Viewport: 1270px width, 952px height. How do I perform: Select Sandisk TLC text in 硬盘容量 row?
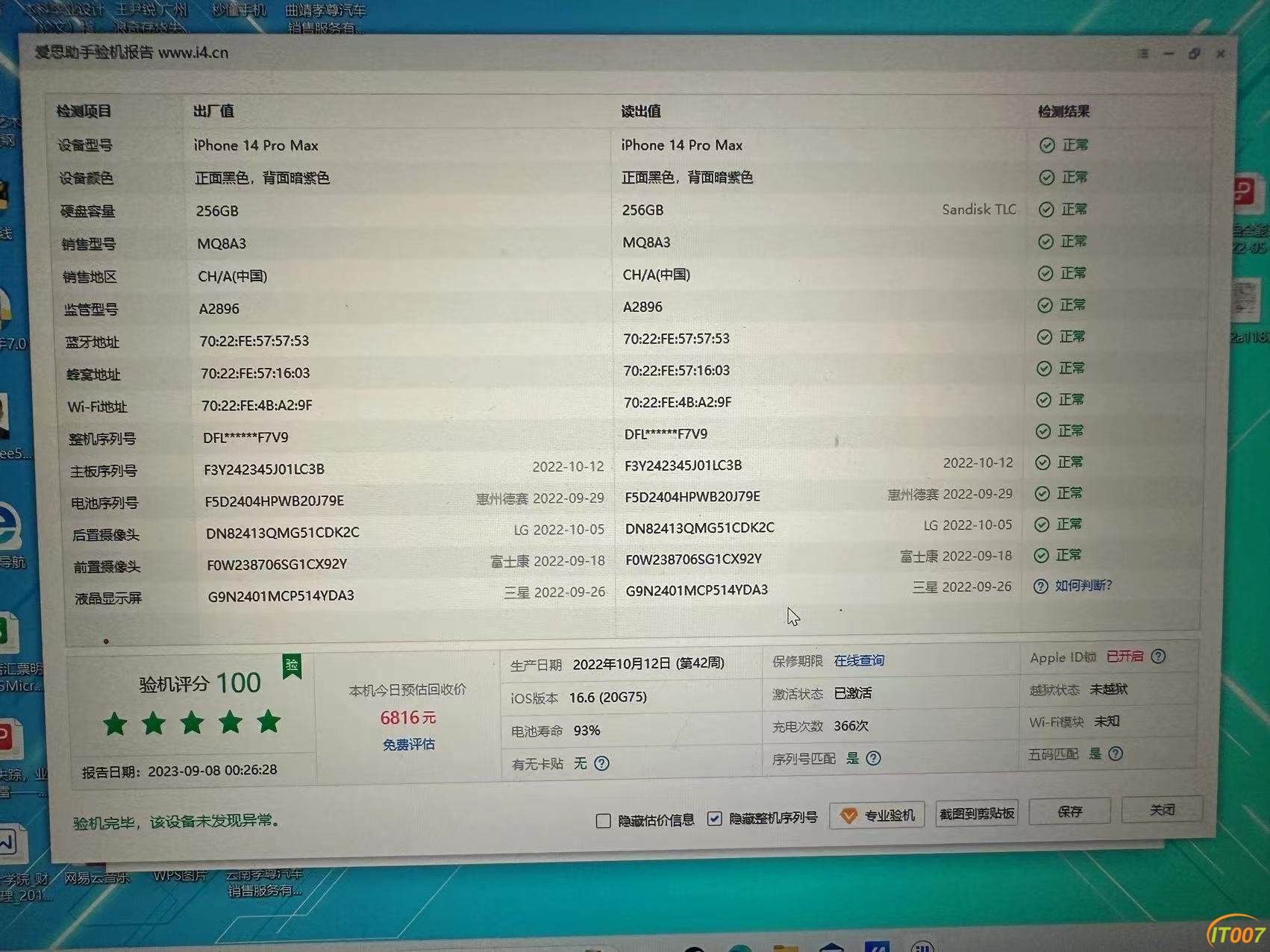979,210
